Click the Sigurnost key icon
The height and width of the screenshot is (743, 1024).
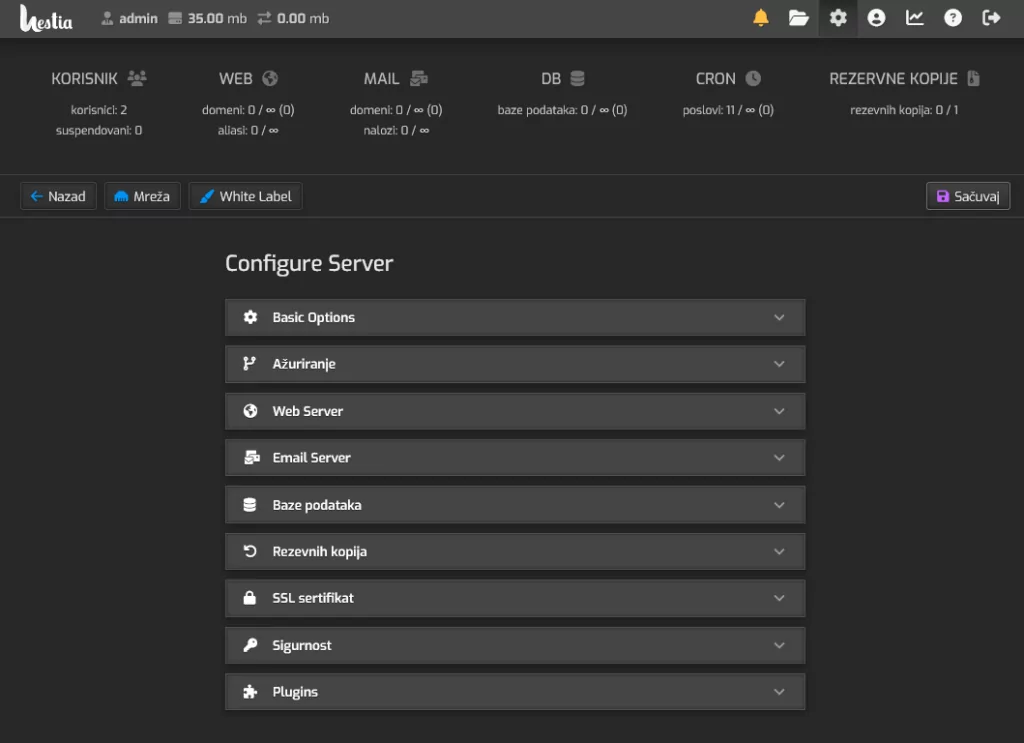[250, 645]
